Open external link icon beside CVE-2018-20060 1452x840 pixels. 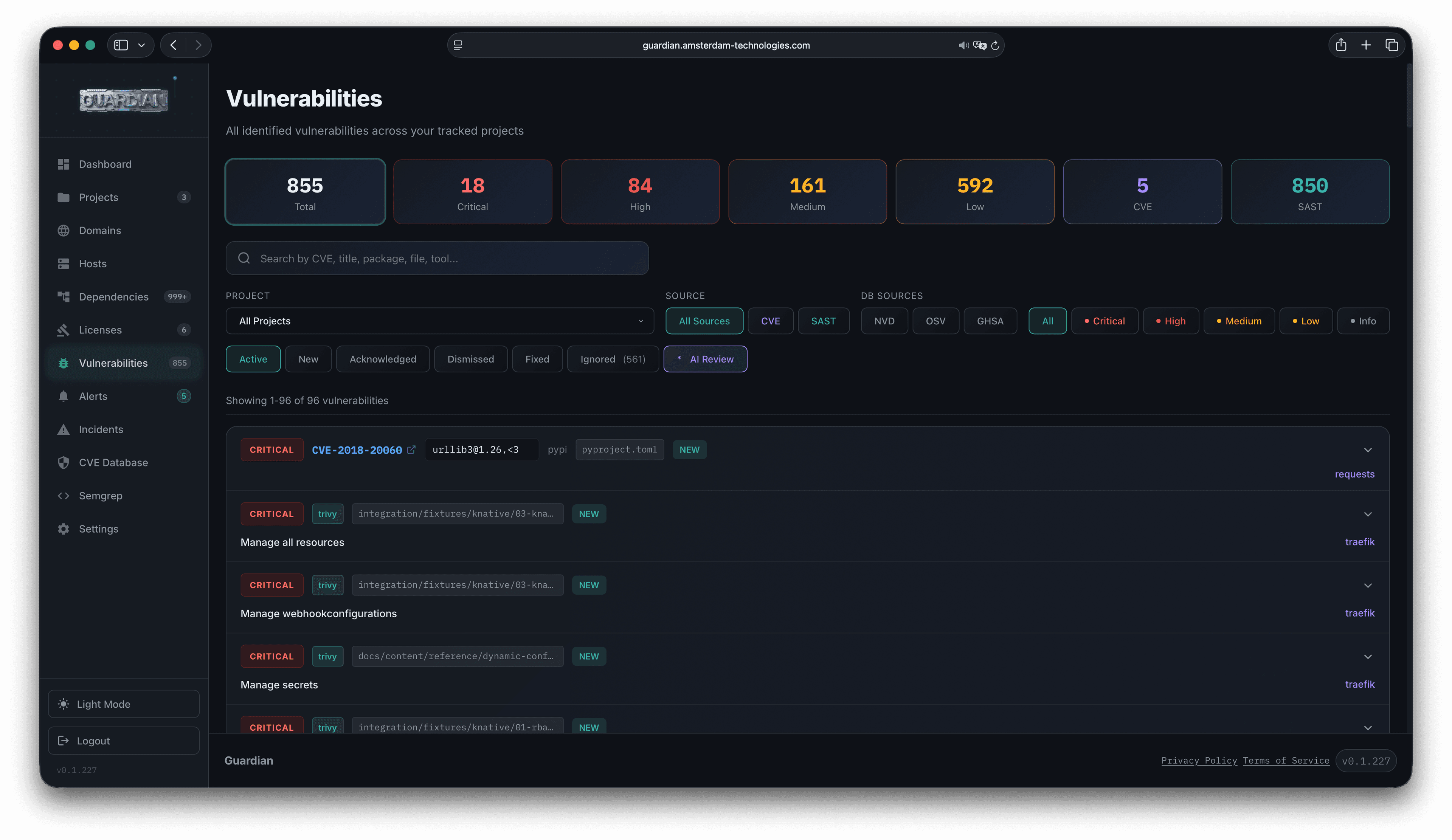(x=411, y=449)
